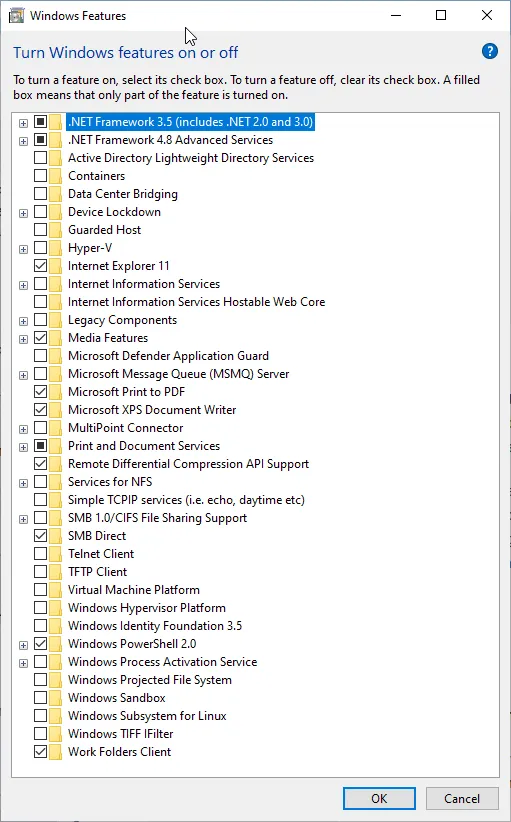The height and width of the screenshot is (822, 511).
Task: Expand .NET Framework 3.5 tree node
Action: point(23,123)
